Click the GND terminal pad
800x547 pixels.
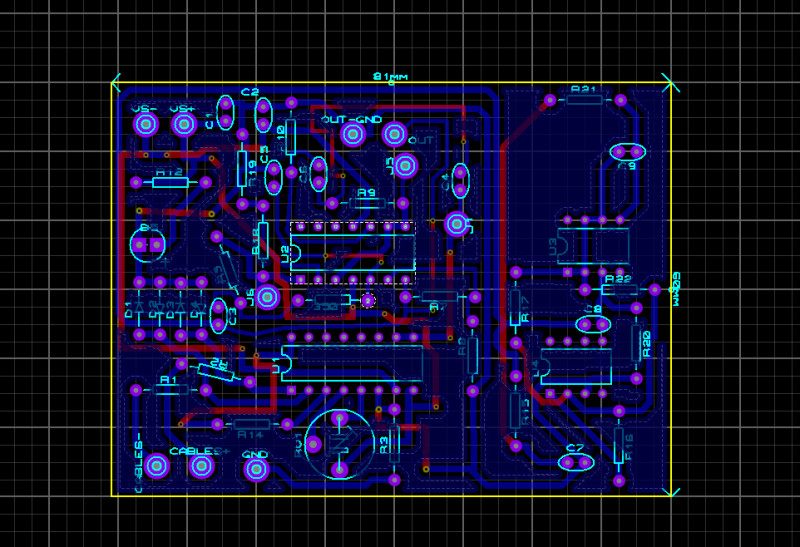point(256,467)
